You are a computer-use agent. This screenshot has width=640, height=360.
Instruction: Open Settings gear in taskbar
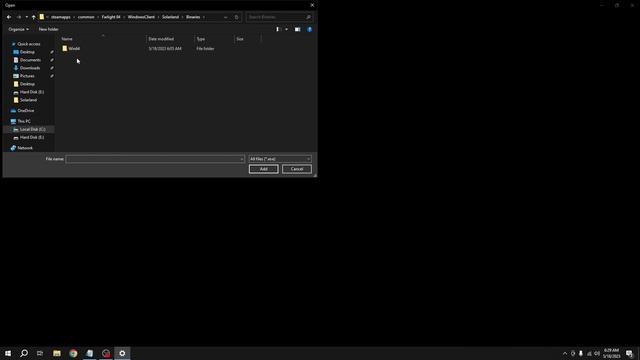click(x=122, y=353)
